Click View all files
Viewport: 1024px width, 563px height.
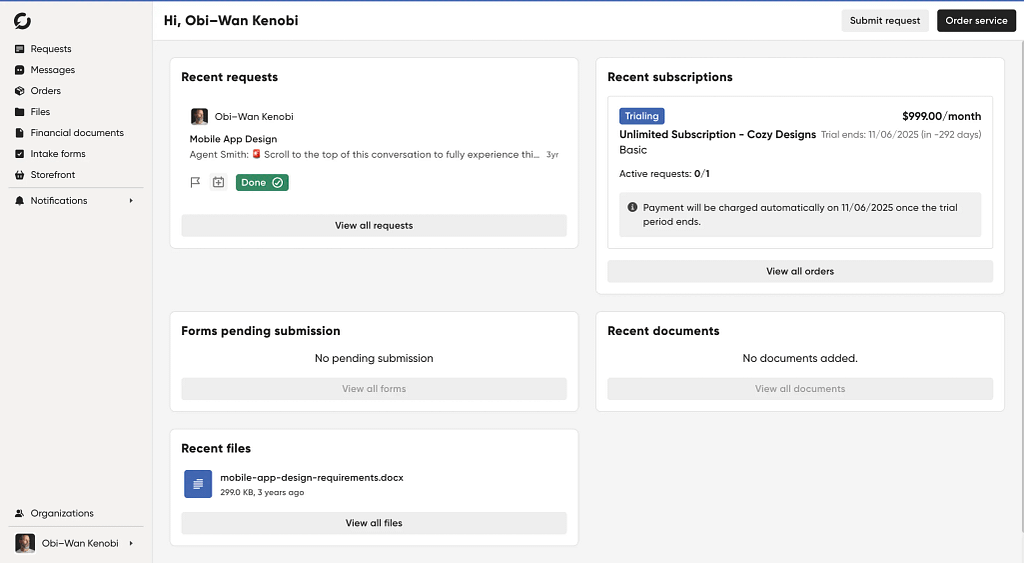pyautogui.click(x=374, y=523)
